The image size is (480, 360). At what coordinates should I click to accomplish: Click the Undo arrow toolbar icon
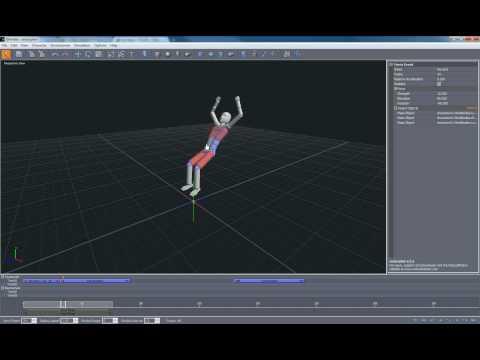click(x=55, y=54)
